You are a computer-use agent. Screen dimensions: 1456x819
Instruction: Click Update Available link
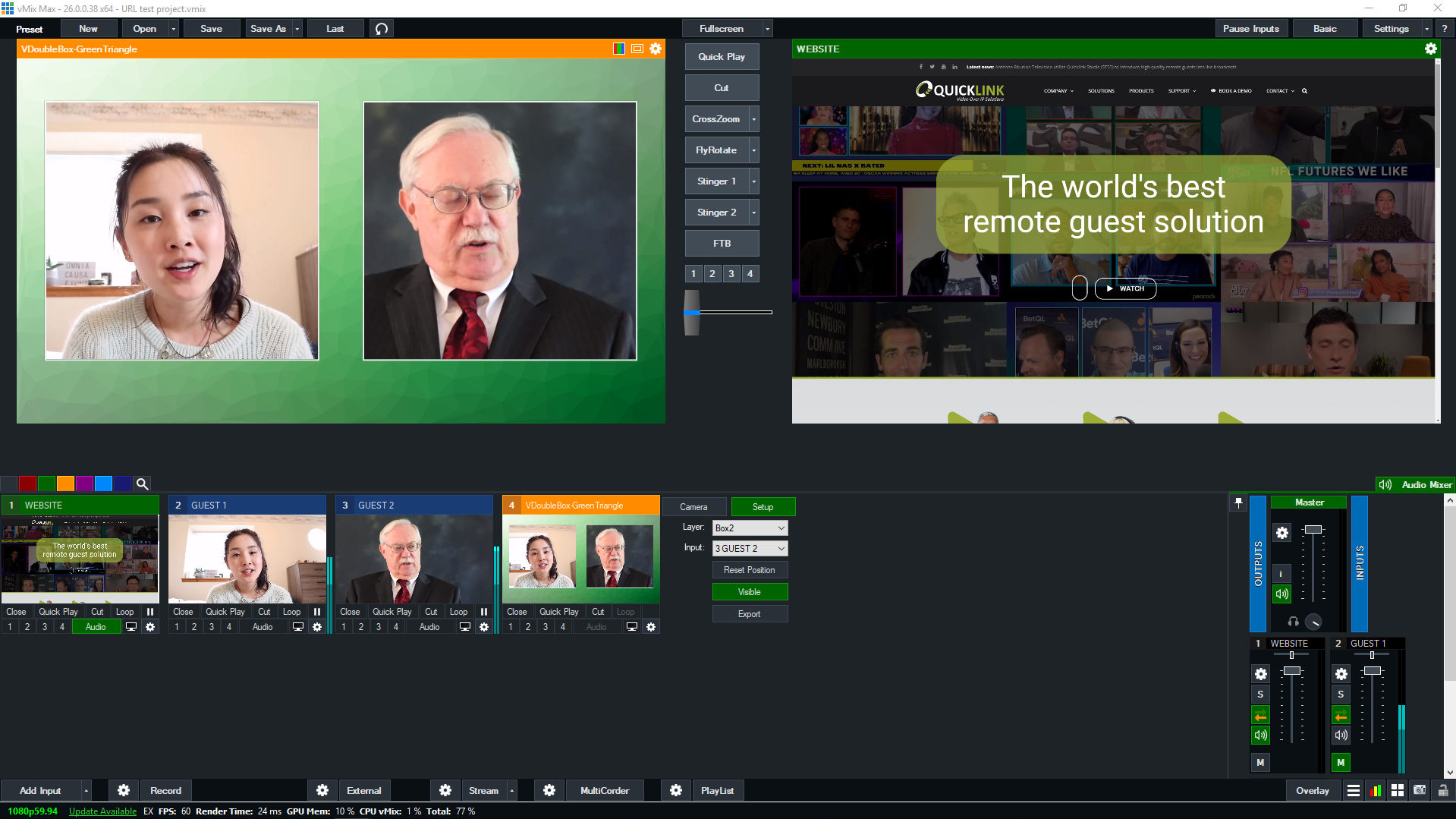pyautogui.click(x=102, y=811)
